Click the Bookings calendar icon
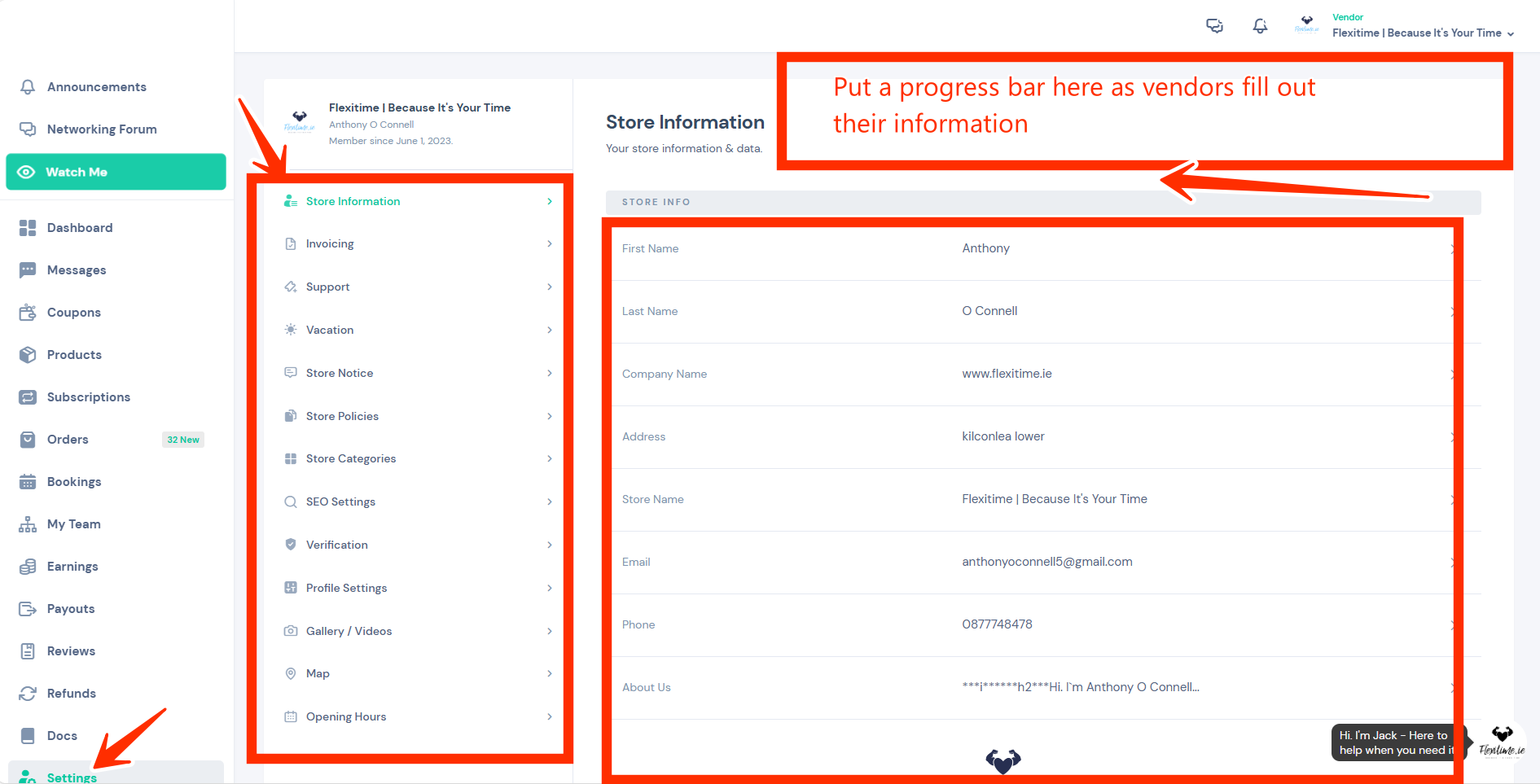Image resolution: width=1540 pixels, height=784 pixels. [x=28, y=482]
